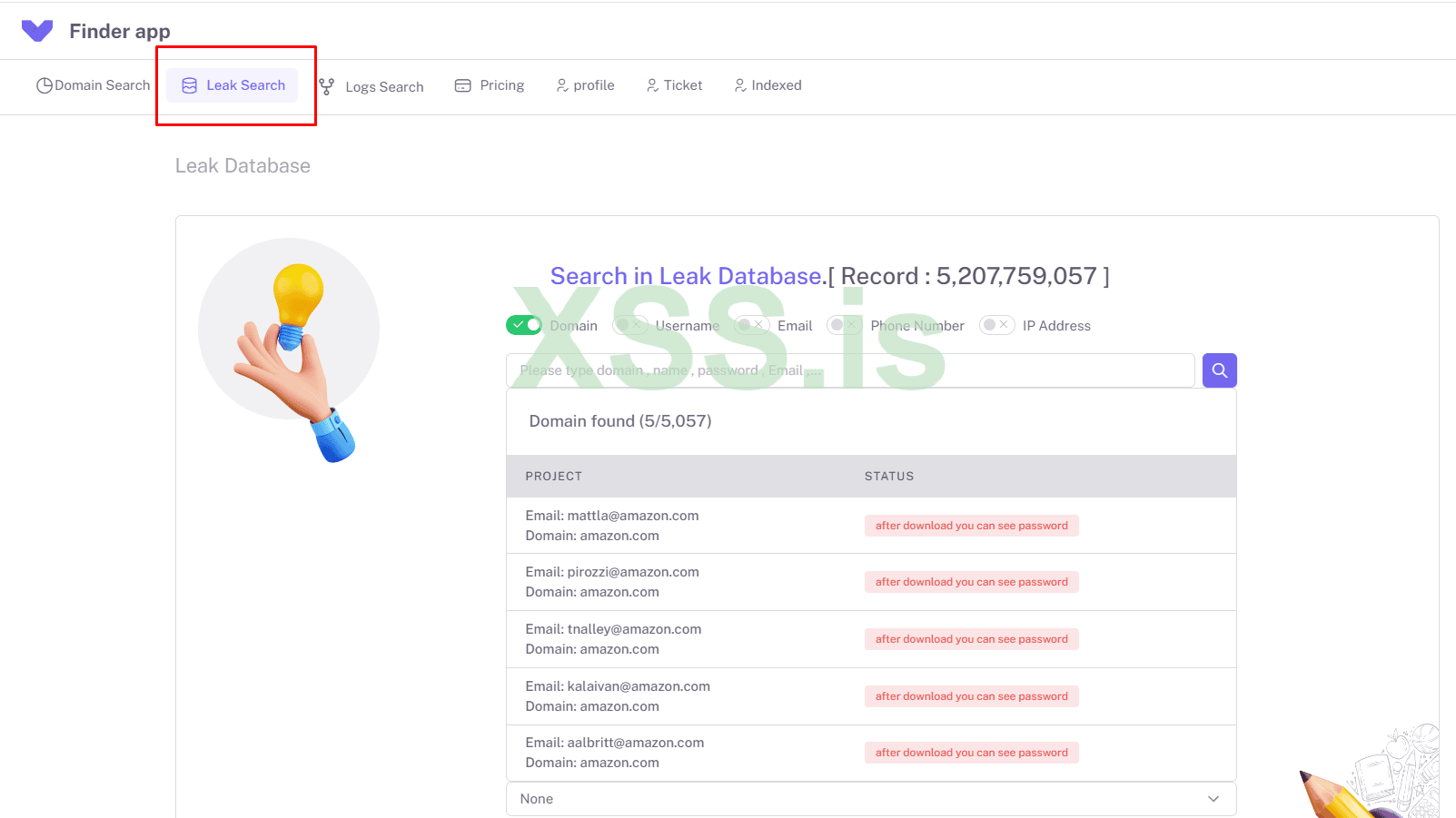
Task: Click the card icon beside Pricing
Action: click(463, 85)
